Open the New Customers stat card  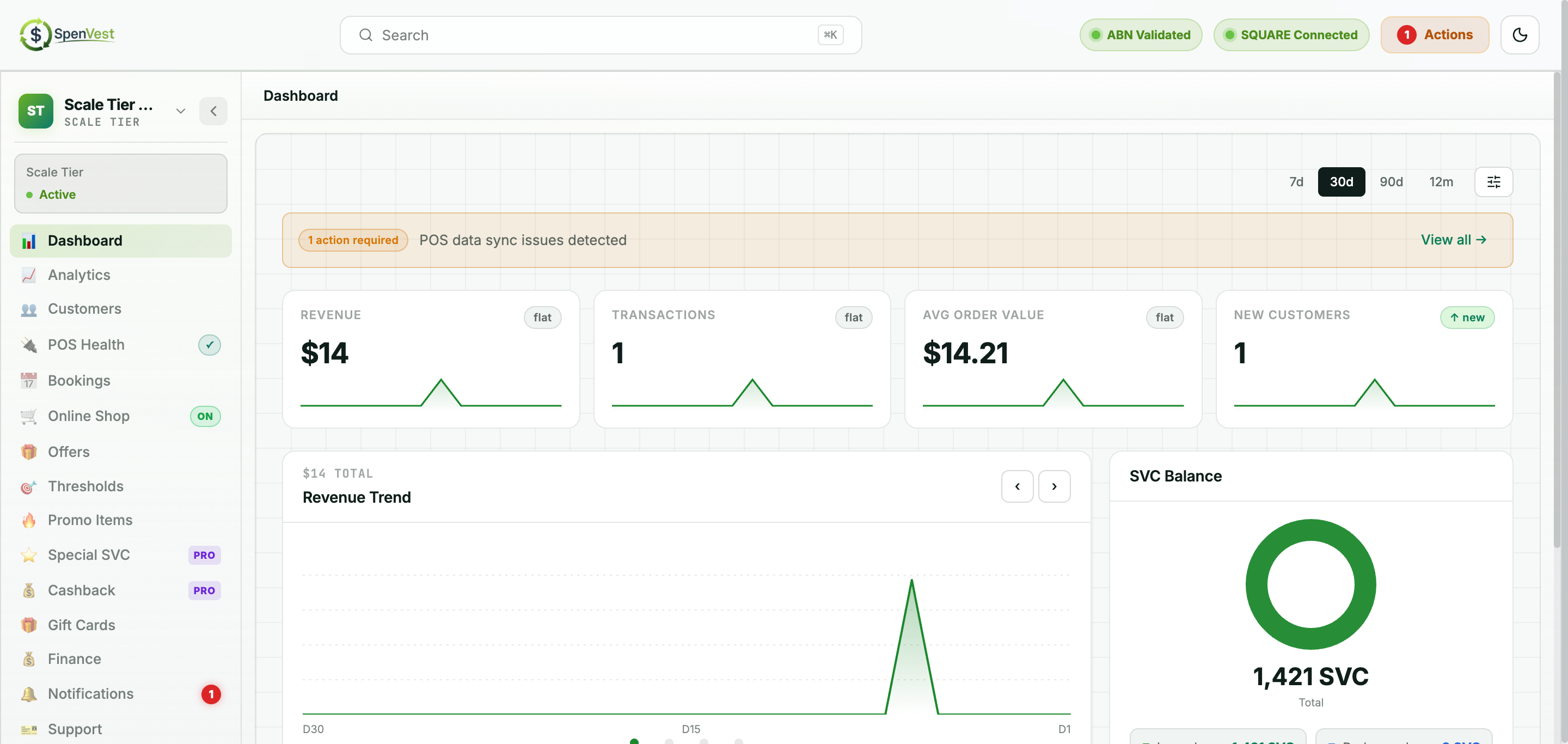click(1364, 359)
